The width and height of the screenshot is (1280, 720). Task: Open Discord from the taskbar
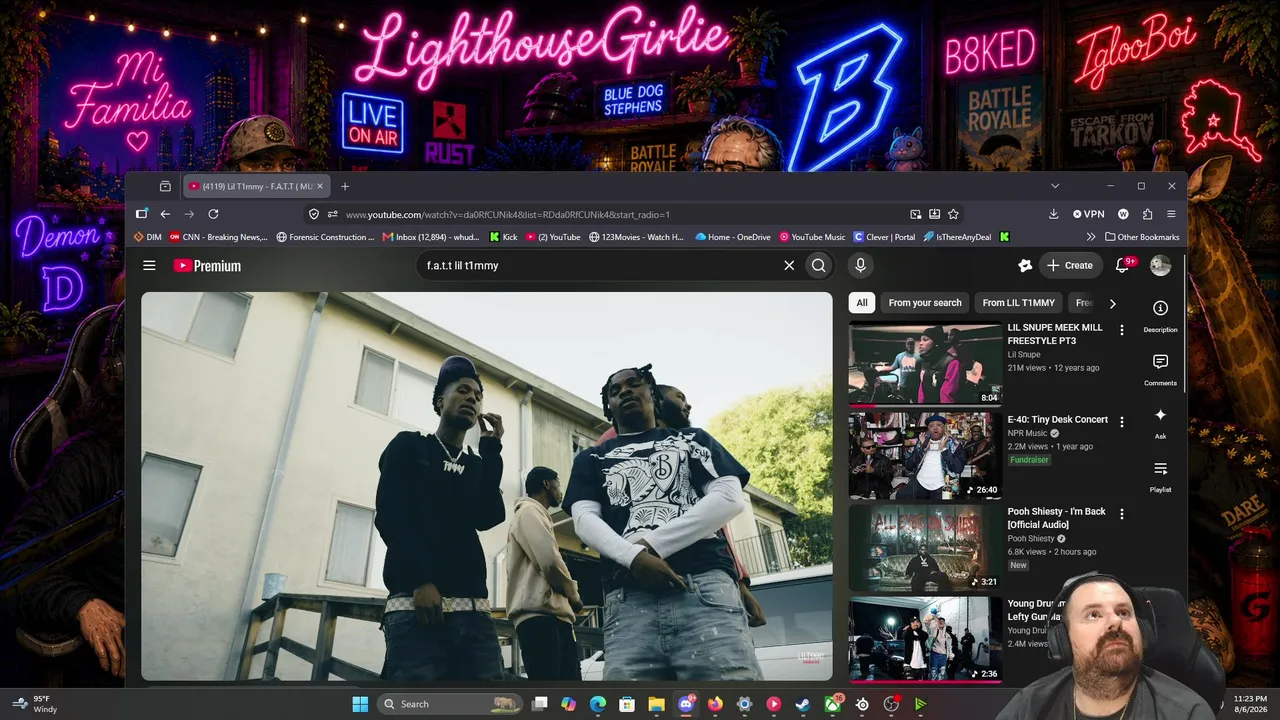[686, 704]
